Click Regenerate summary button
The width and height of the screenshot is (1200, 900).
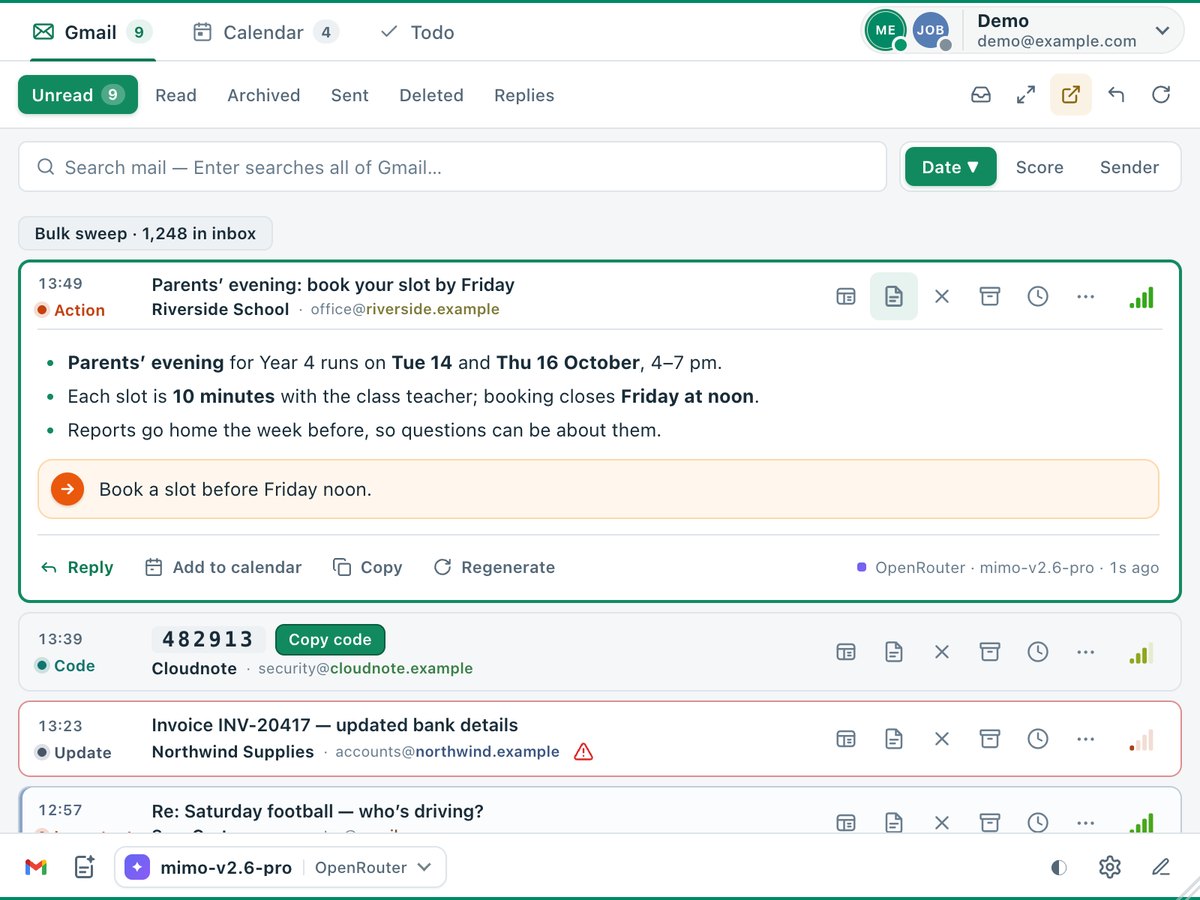coord(494,567)
